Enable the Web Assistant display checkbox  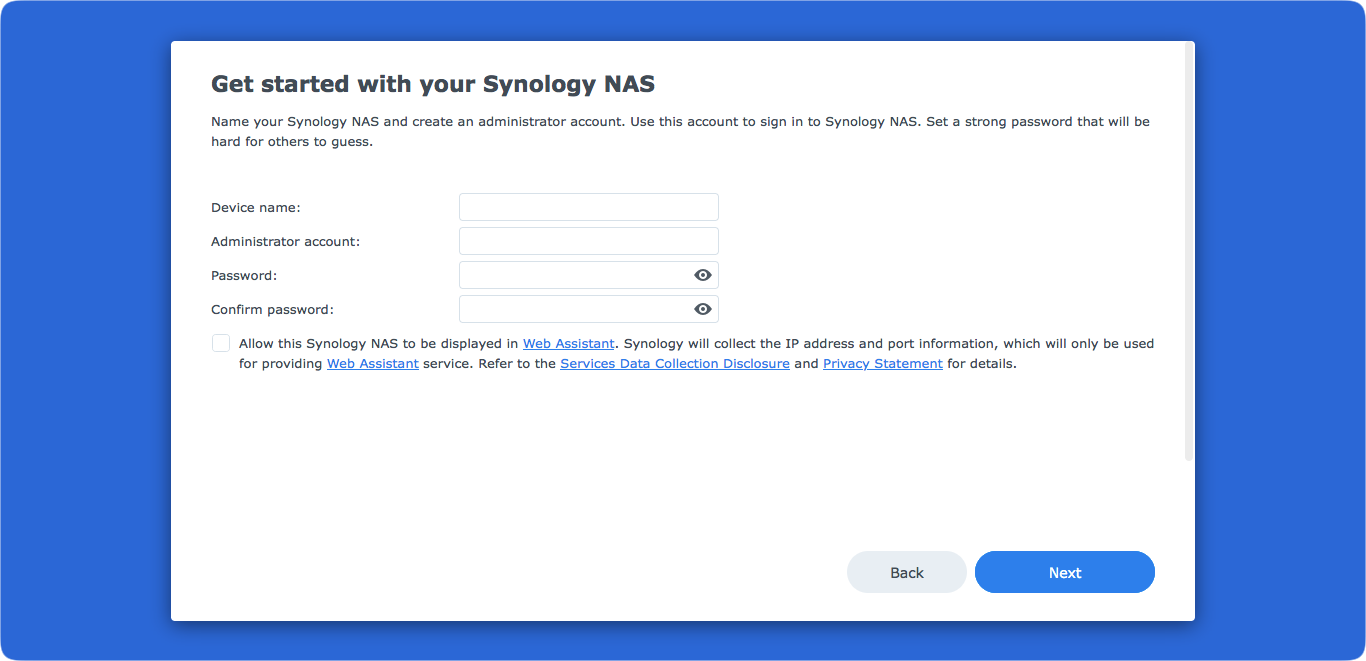[x=221, y=343]
